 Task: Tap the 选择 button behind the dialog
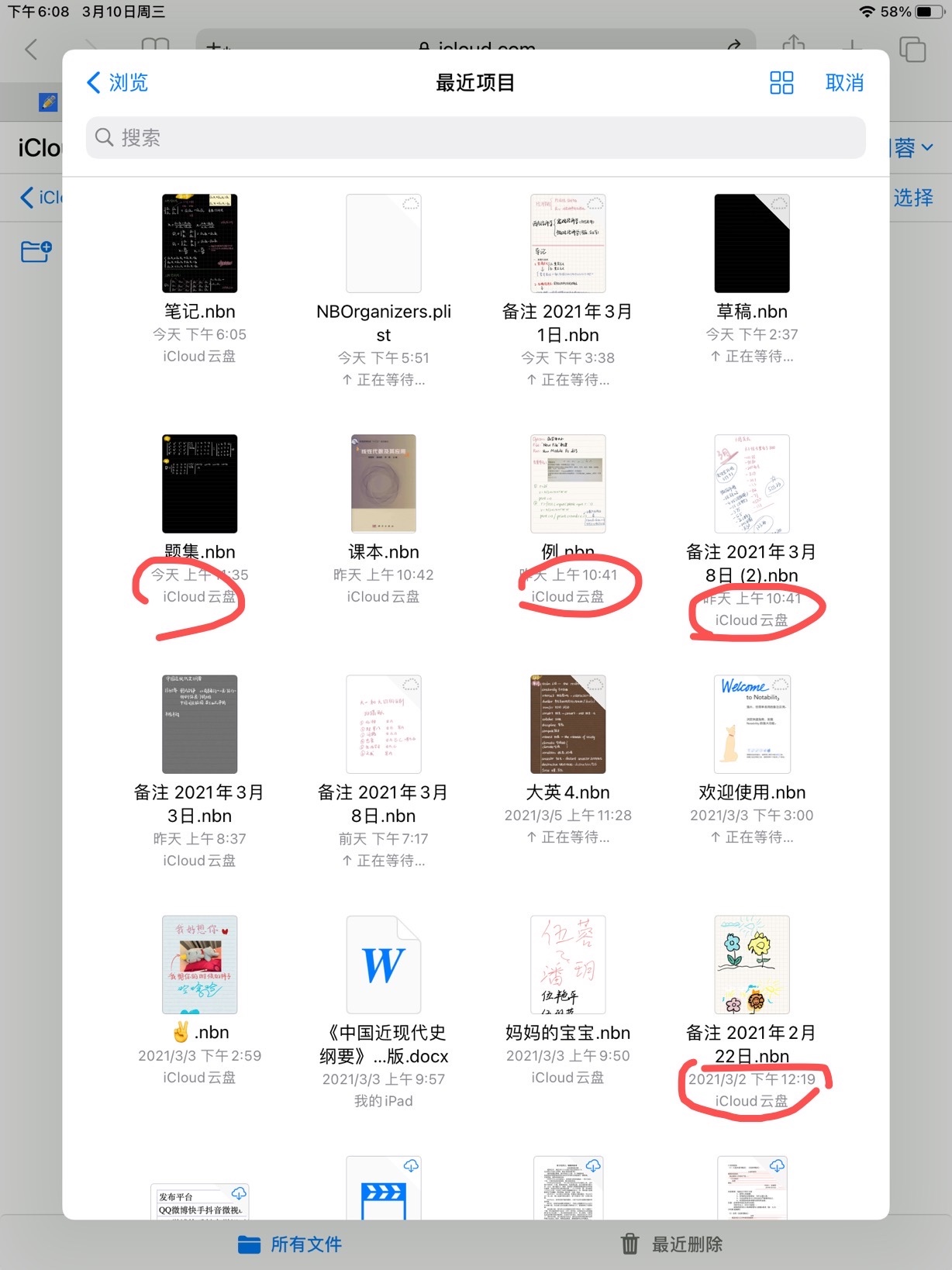[x=913, y=198]
